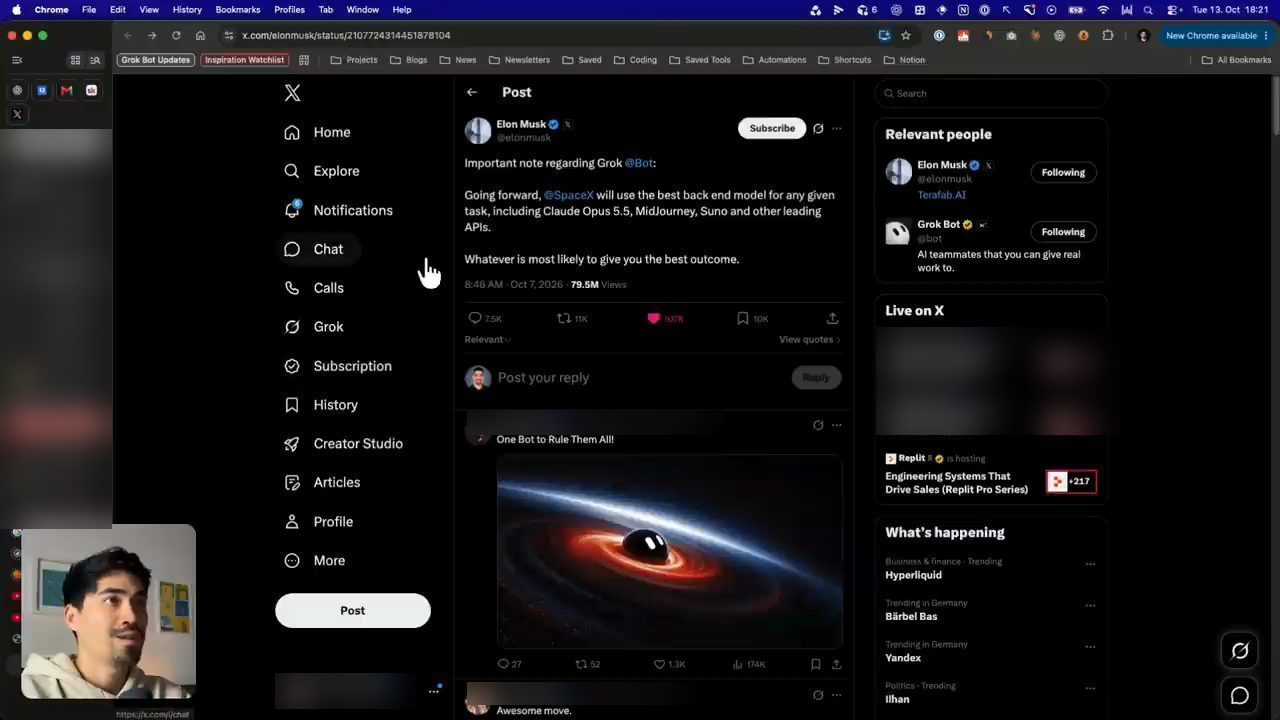
Task: Click the X logo in the sidebar
Action: (292, 93)
